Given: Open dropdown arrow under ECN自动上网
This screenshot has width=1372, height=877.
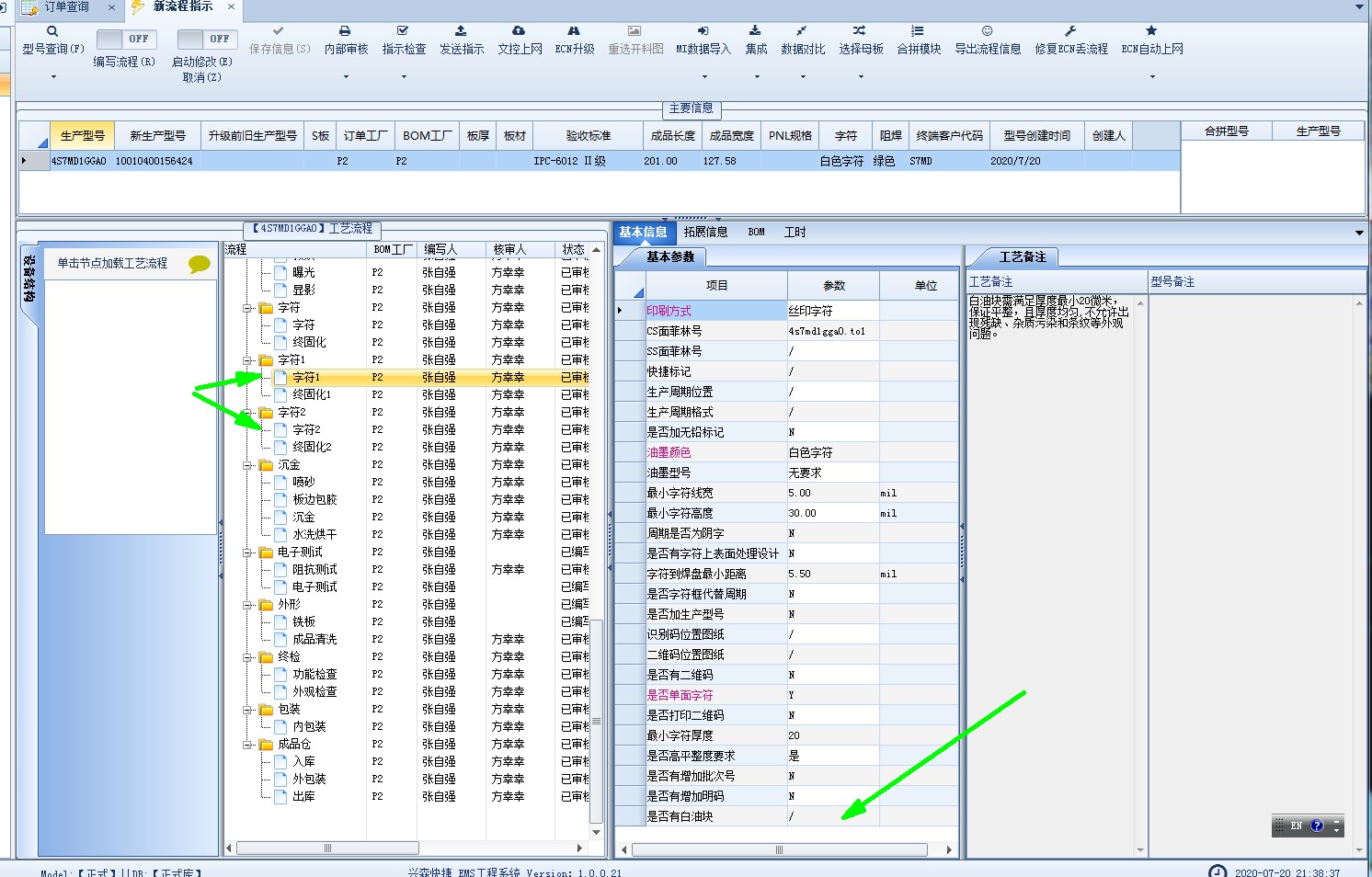Looking at the screenshot, I should [x=1152, y=77].
